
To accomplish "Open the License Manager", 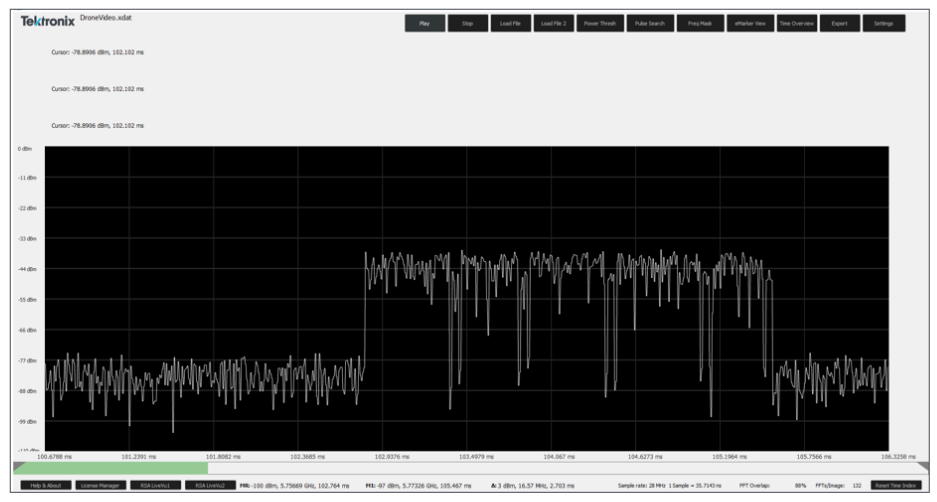I will [99, 485].
